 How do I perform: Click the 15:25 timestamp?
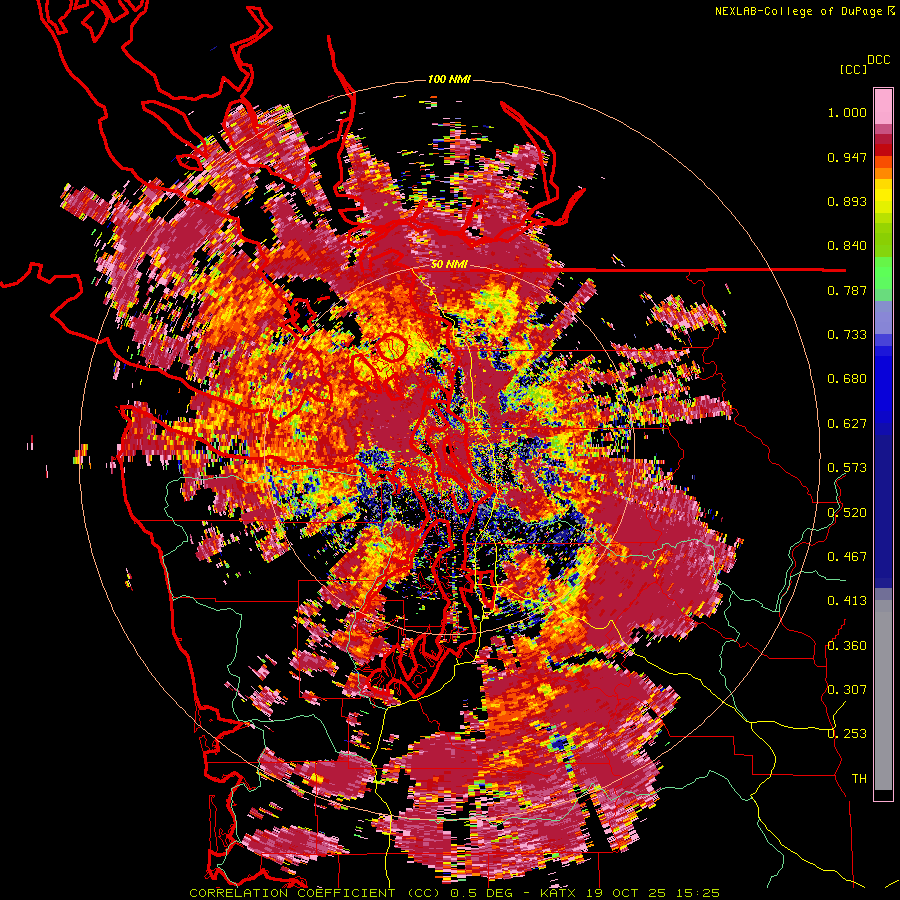point(697,893)
